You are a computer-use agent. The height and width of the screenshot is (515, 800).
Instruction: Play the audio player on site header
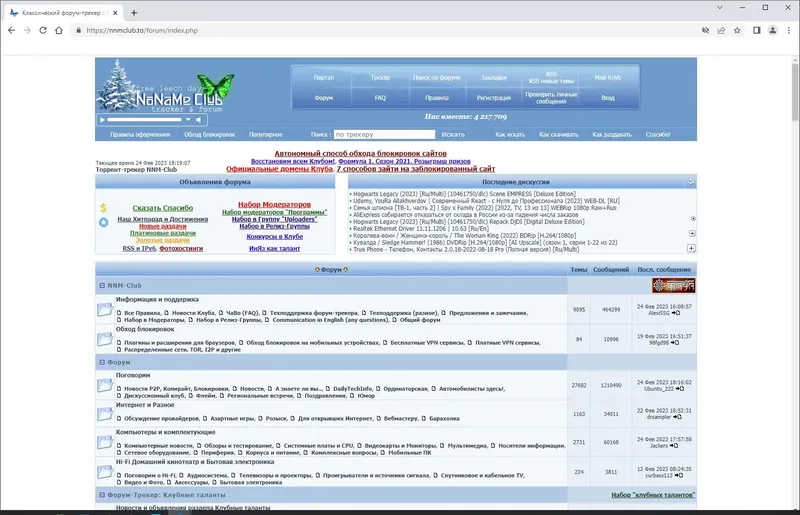(102, 120)
